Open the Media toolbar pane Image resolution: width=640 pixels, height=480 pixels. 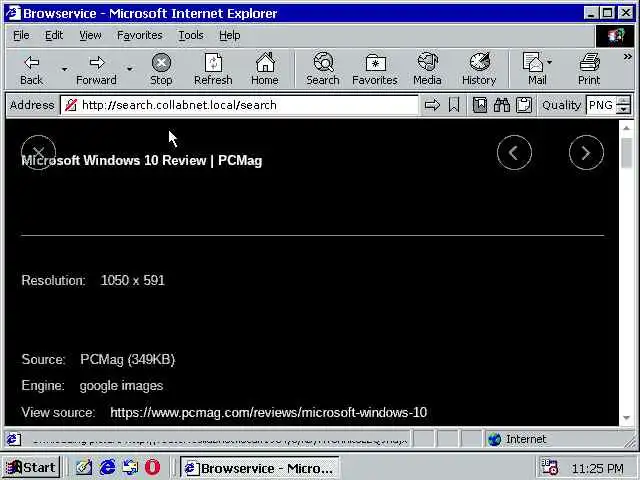click(x=427, y=69)
